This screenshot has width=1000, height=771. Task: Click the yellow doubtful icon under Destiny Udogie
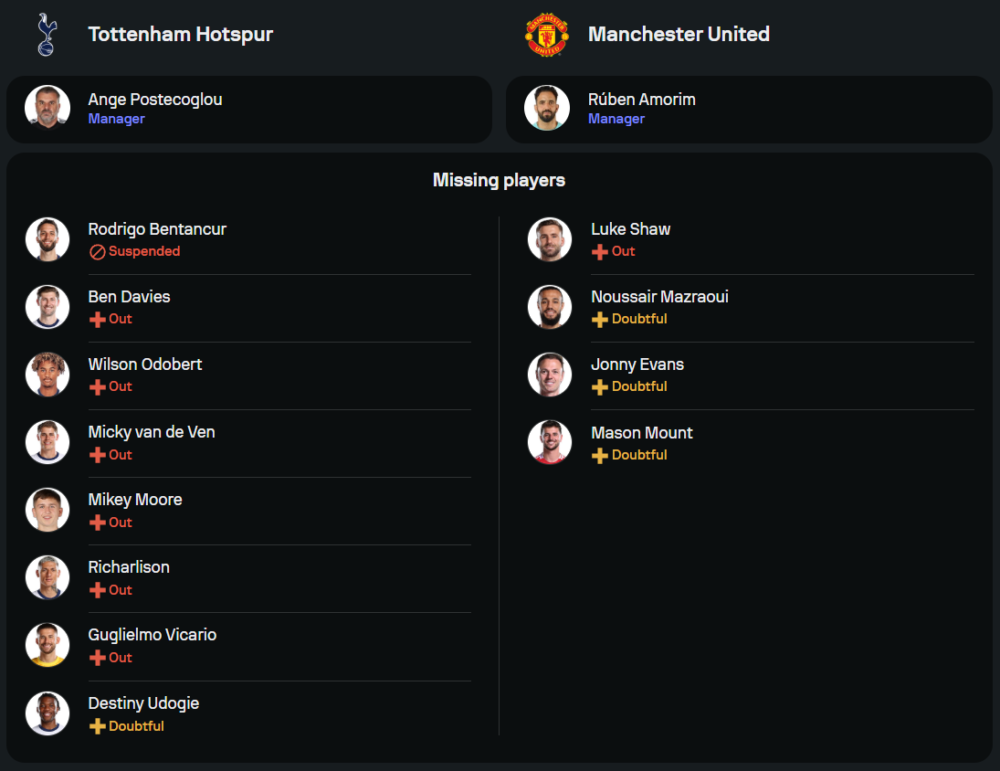[97, 727]
